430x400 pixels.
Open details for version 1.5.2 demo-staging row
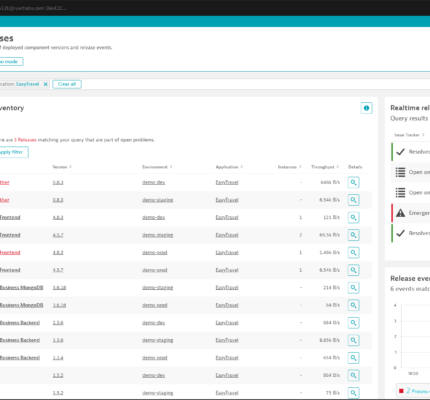353,393
